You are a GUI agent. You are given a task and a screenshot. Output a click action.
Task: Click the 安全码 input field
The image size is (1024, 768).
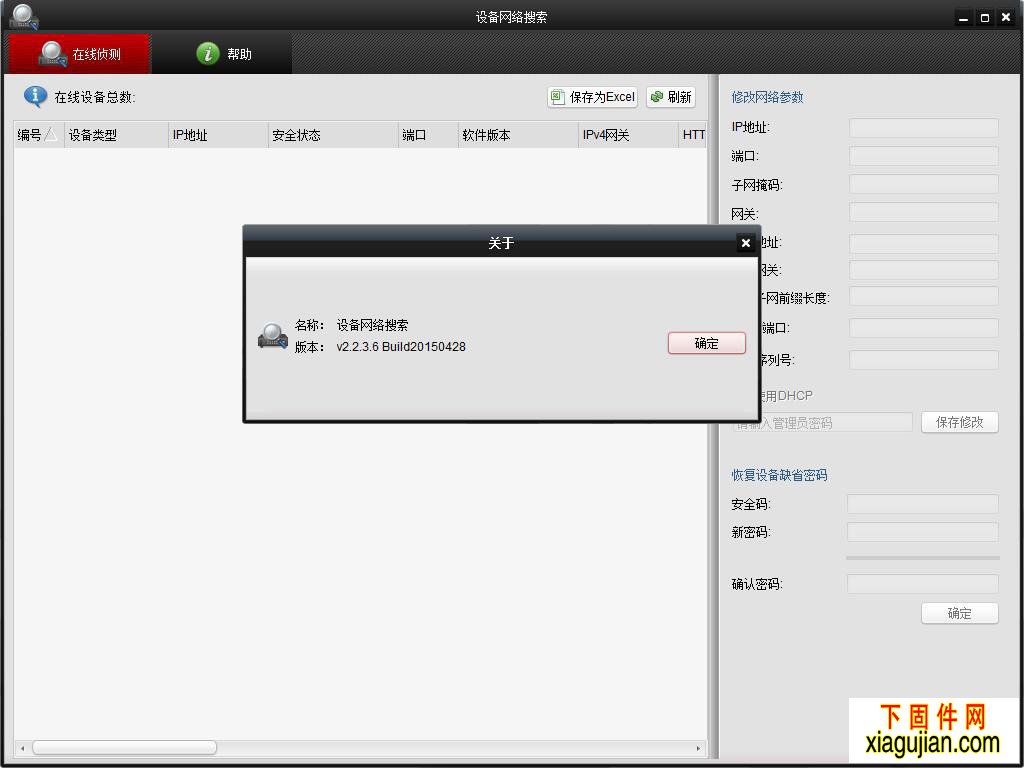[x=922, y=504]
